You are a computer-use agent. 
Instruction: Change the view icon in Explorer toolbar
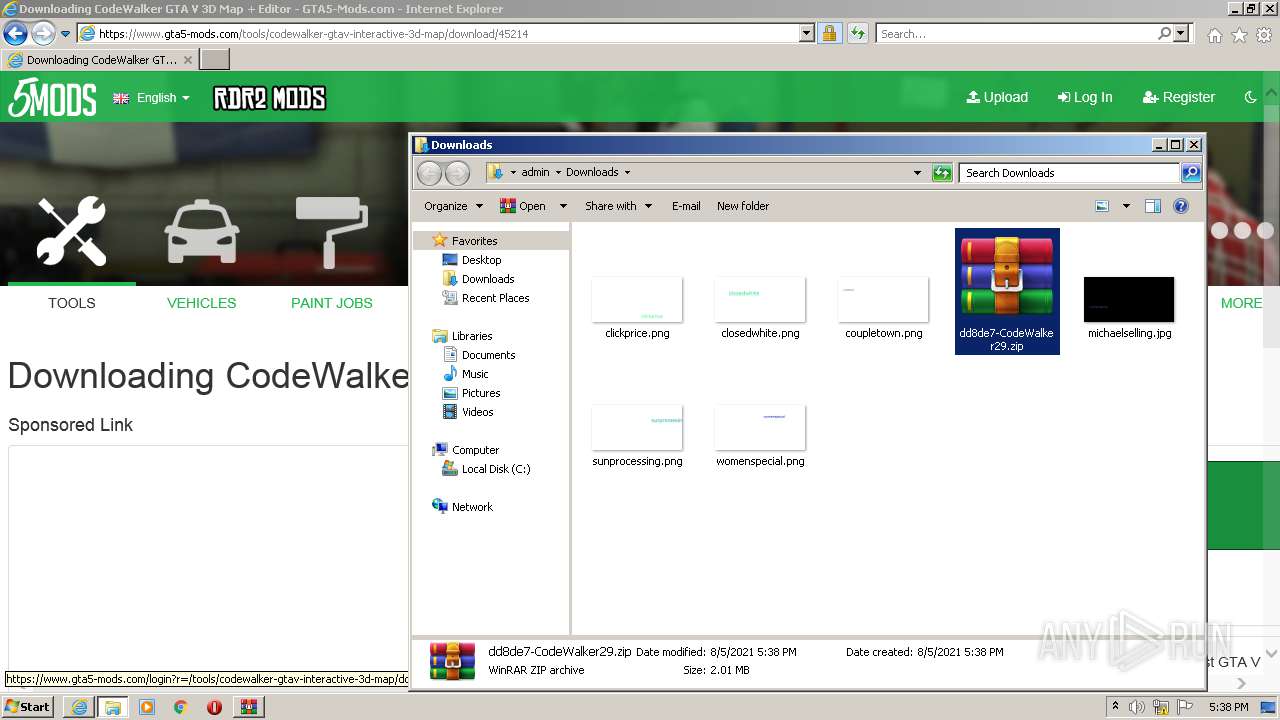tap(1102, 206)
